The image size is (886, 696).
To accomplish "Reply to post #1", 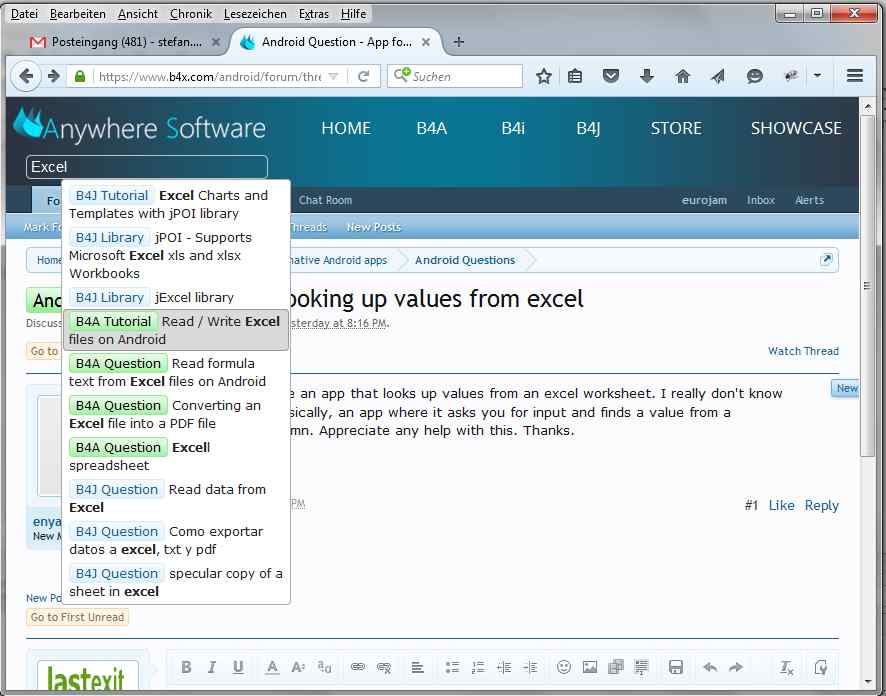I will pyautogui.click(x=822, y=505).
